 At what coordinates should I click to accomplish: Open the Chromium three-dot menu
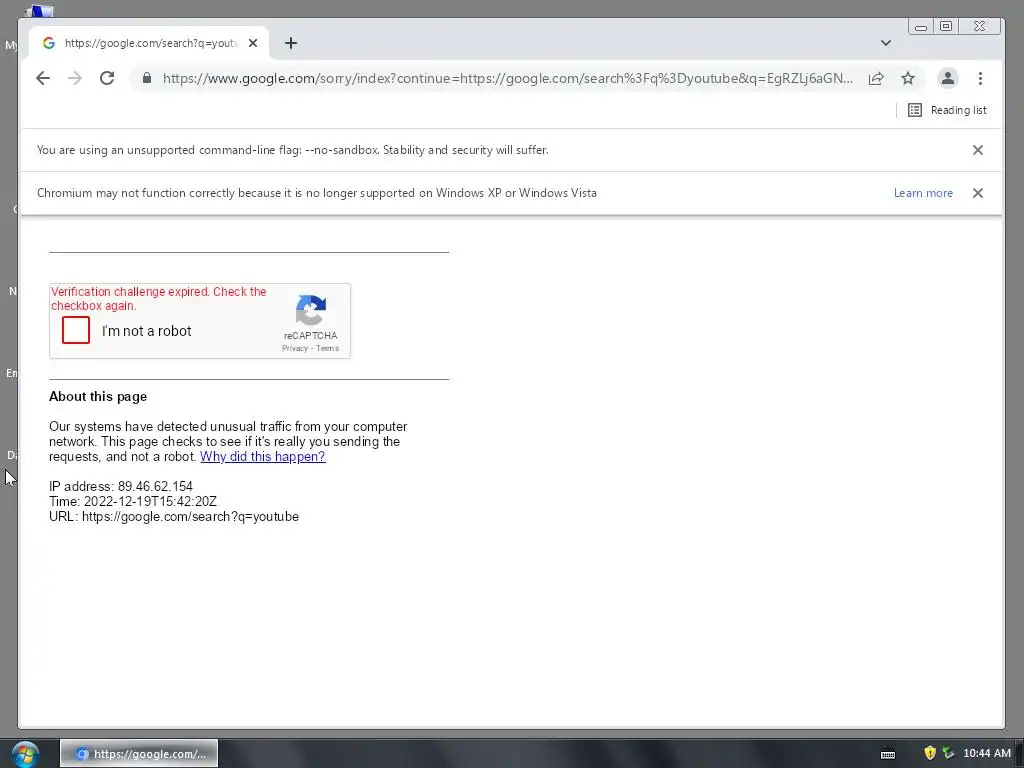pyautogui.click(x=980, y=78)
